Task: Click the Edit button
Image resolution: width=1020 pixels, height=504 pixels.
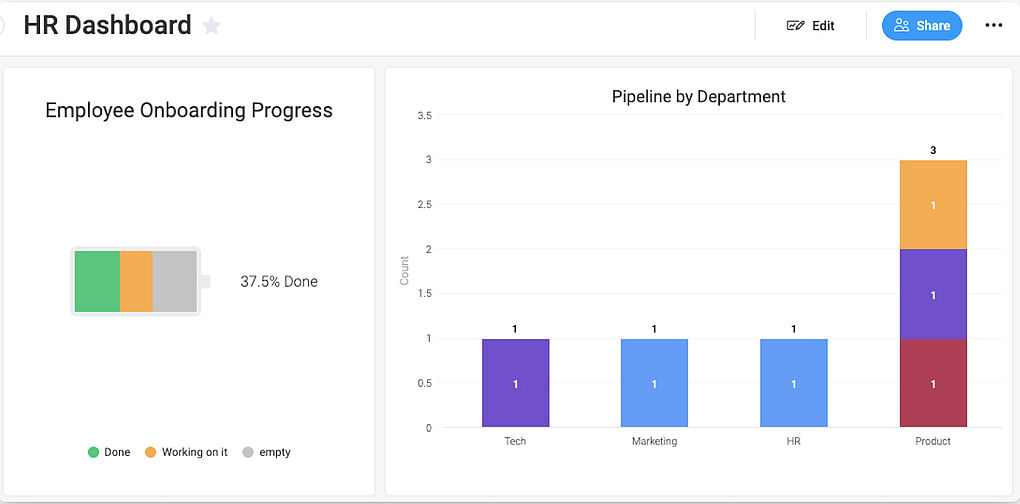Action: pos(811,26)
